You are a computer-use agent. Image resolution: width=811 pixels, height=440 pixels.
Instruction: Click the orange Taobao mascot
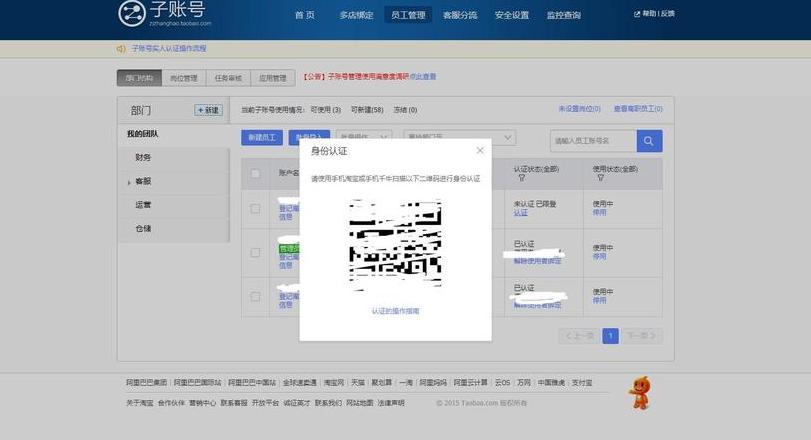[640, 393]
